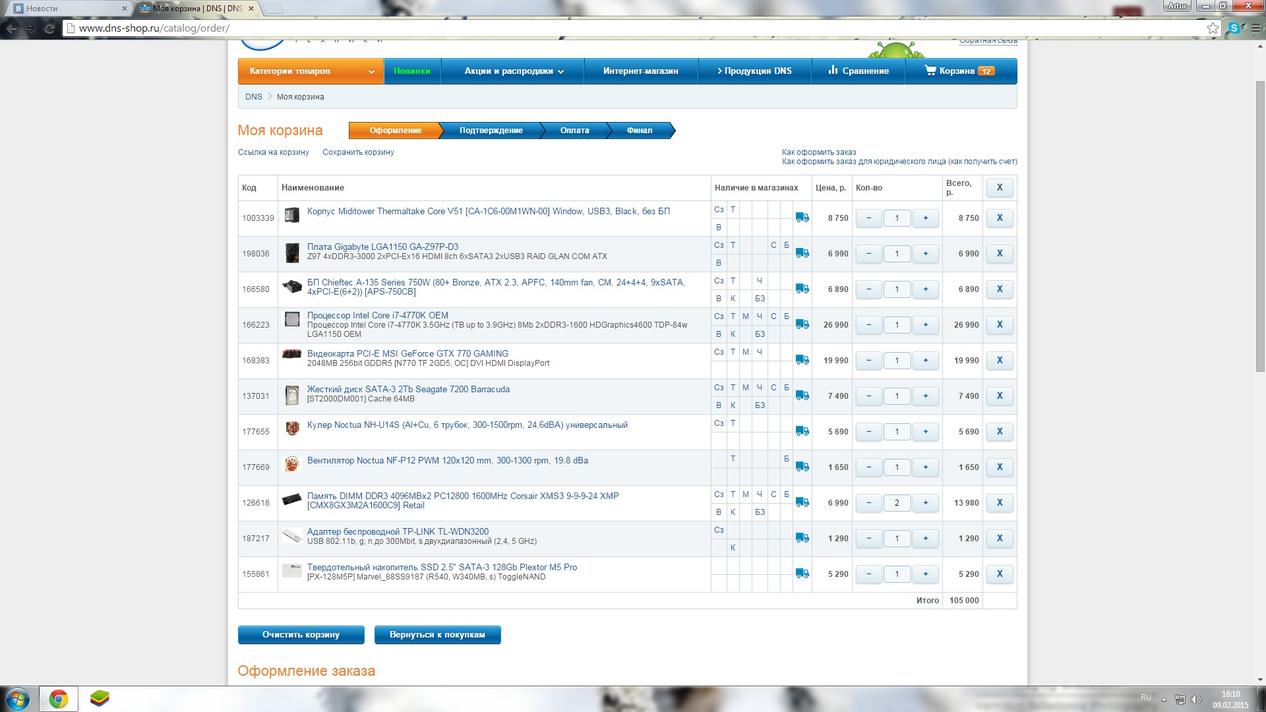Open the Noctua NH-U14S cooler thumbnail
This screenshot has height=712, width=1266.
[x=292, y=429]
